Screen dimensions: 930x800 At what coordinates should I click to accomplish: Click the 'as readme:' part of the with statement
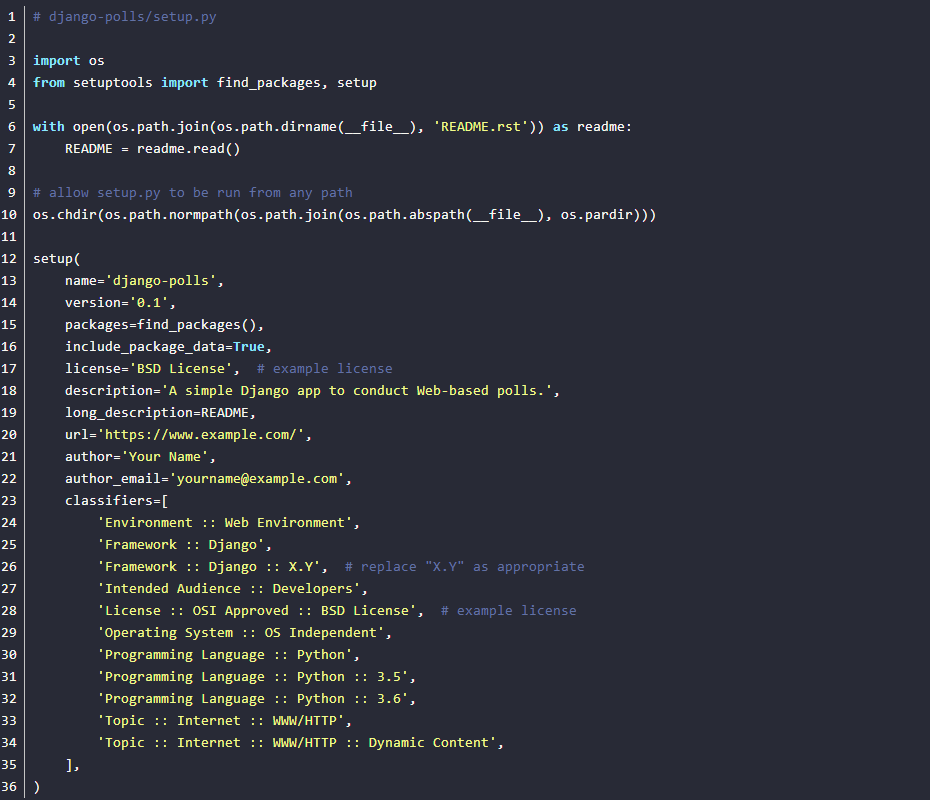tap(593, 126)
